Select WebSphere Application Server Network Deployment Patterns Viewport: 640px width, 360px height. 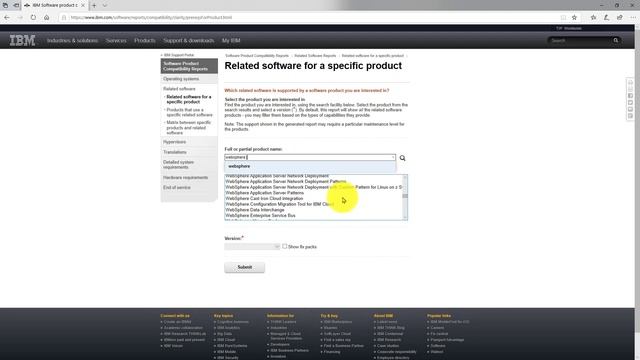tap(286, 181)
